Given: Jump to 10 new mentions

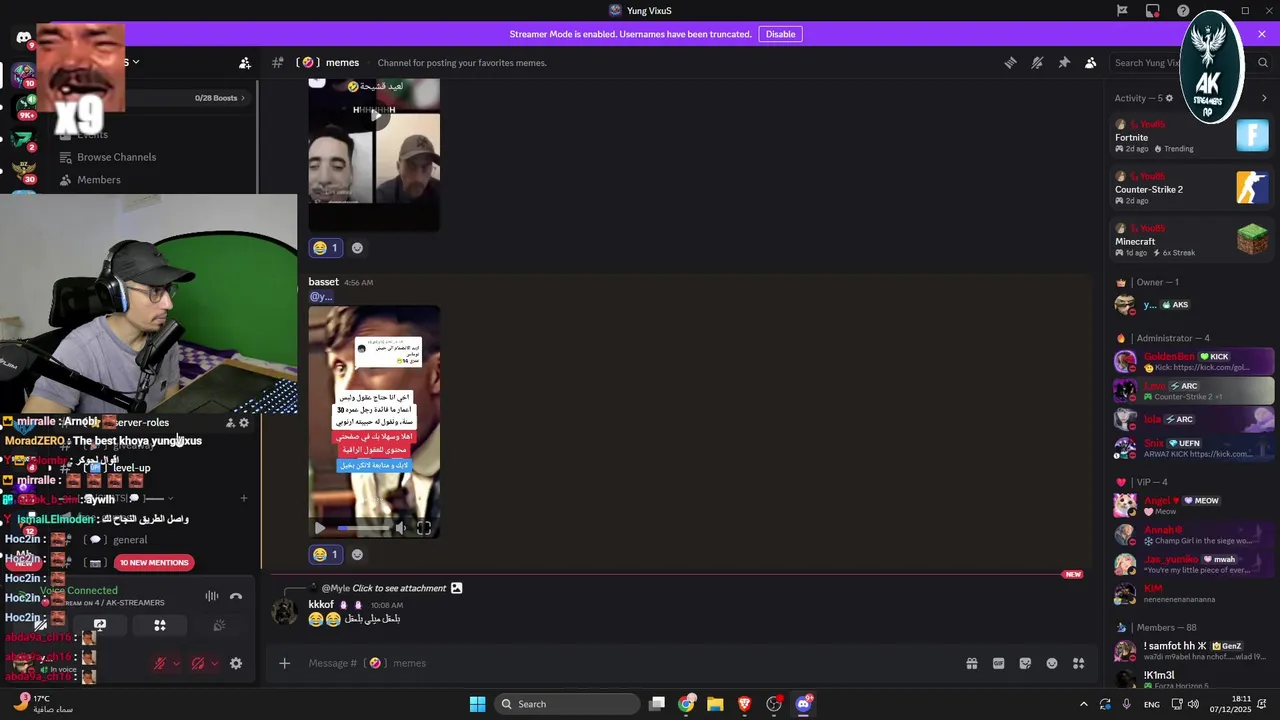Looking at the screenshot, I should 154,562.
